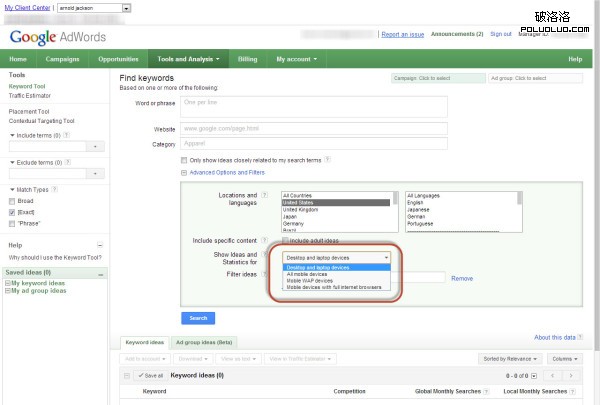Check 'Only show ideas closely related' box
The image size is (600, 405).
184,159
